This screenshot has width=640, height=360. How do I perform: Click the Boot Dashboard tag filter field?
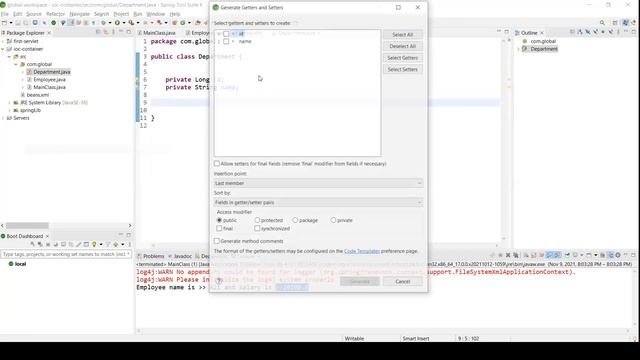(66, 254)
